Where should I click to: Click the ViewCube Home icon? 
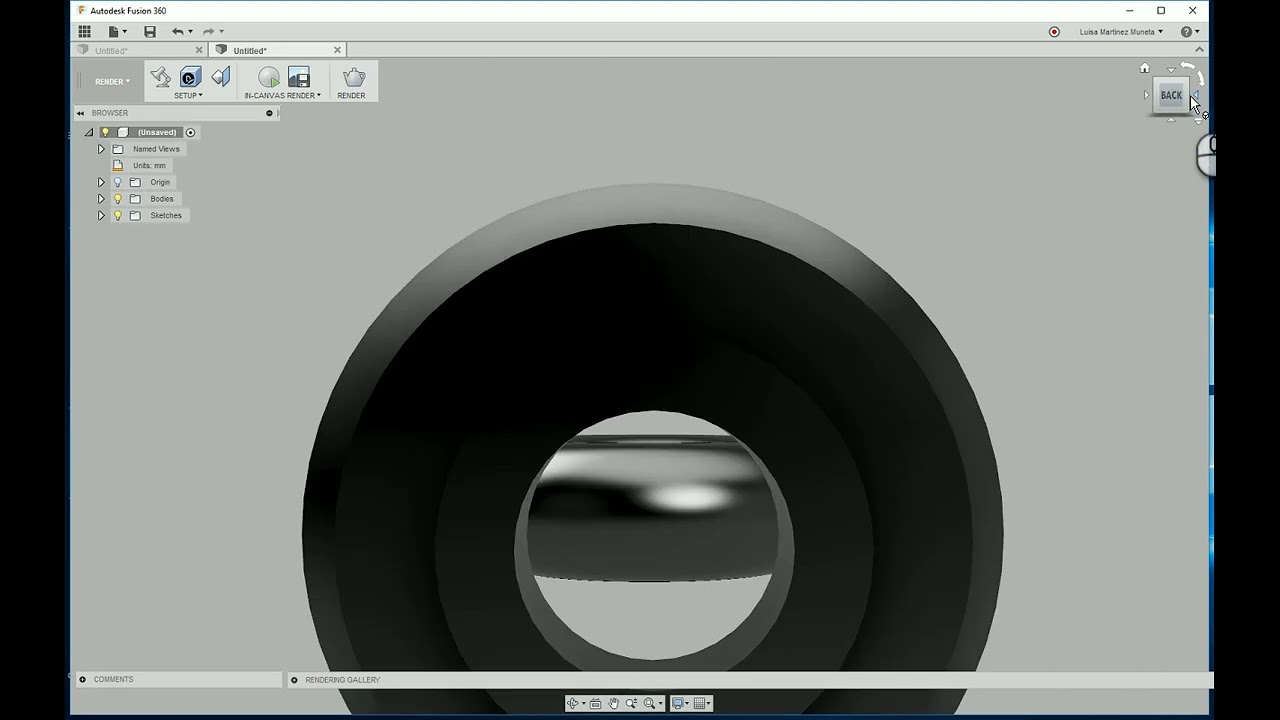click(x=1145, y=68)
